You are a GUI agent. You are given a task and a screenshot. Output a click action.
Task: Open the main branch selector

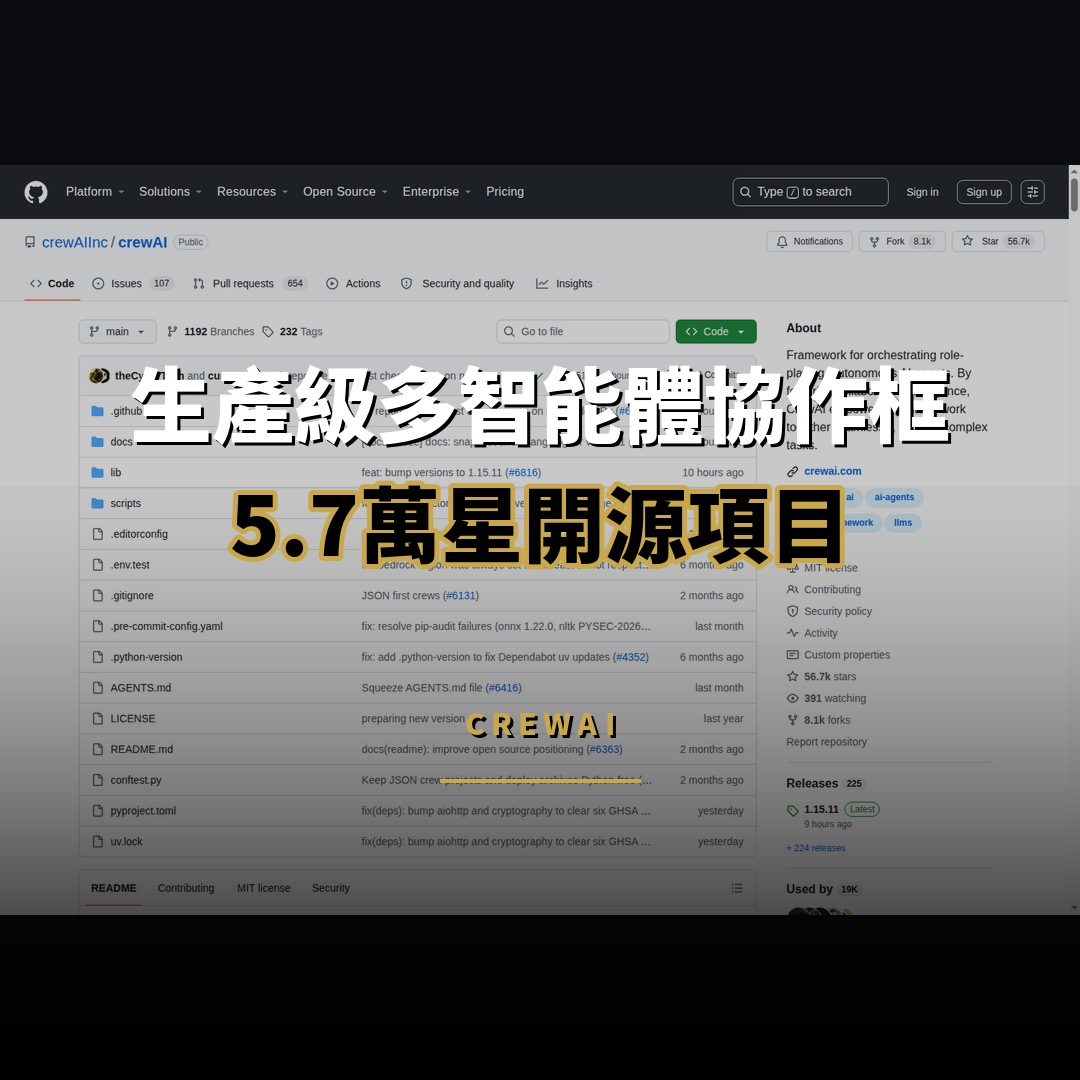point(117,331)
